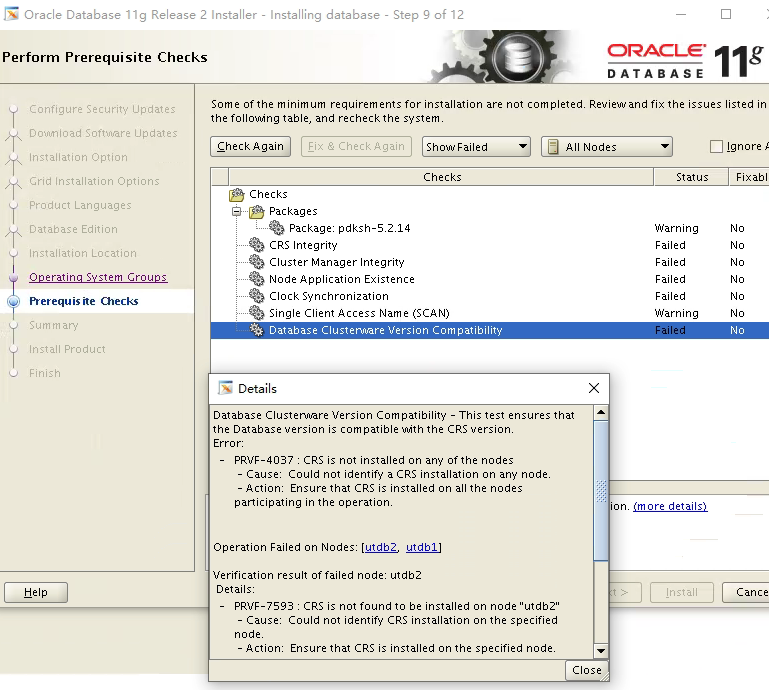769x690 pixels.
Task: Click Failed status of CRS Integrity
Action: click(670, 245)
